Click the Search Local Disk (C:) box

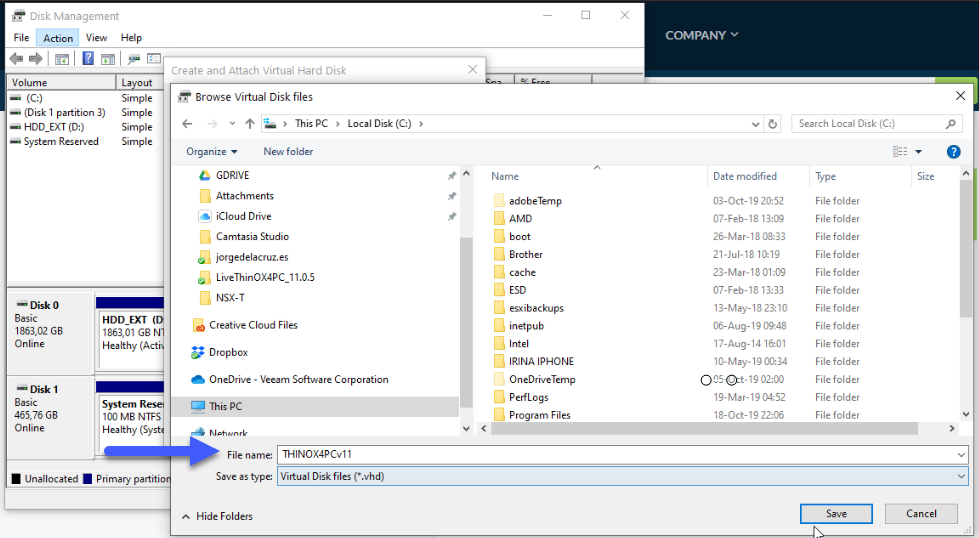click(x=868, y=124)
